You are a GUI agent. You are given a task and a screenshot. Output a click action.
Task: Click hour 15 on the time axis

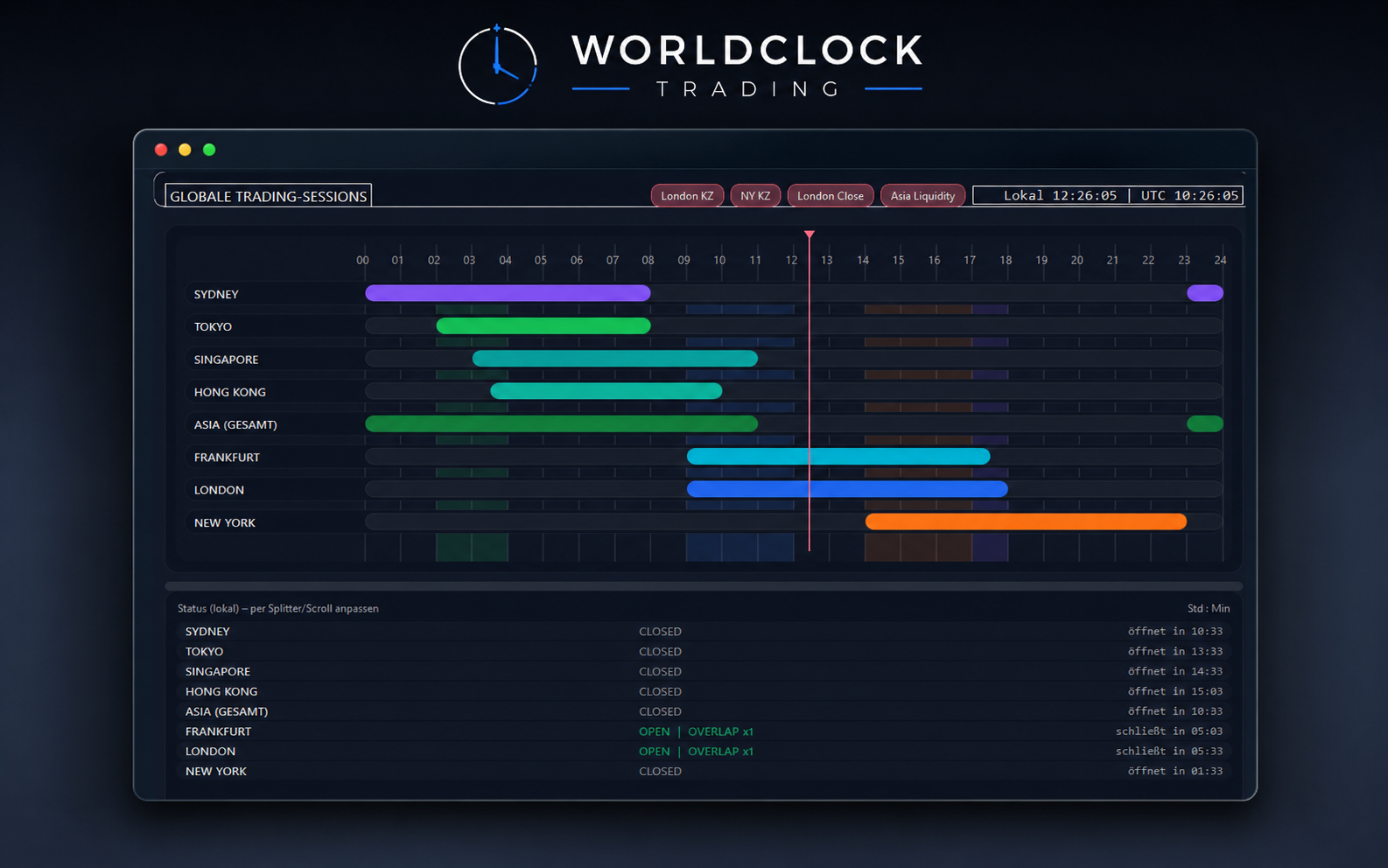click(x=898, y=260)
